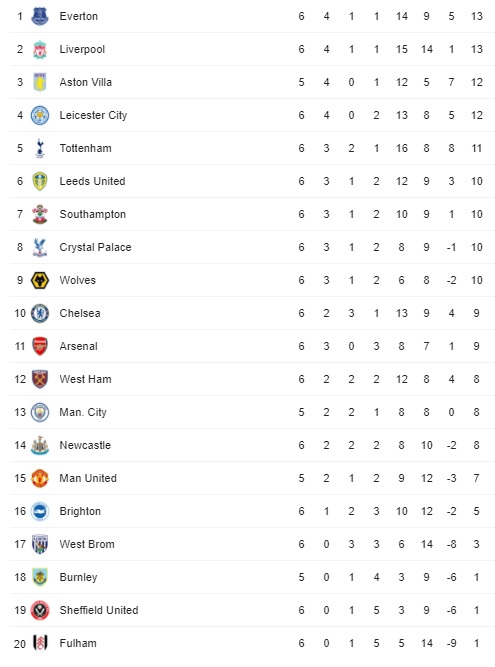Click the Tottenham cockerel crest
Image resolution: width=495 pixels, height=667 pixels.
(40, 148)
